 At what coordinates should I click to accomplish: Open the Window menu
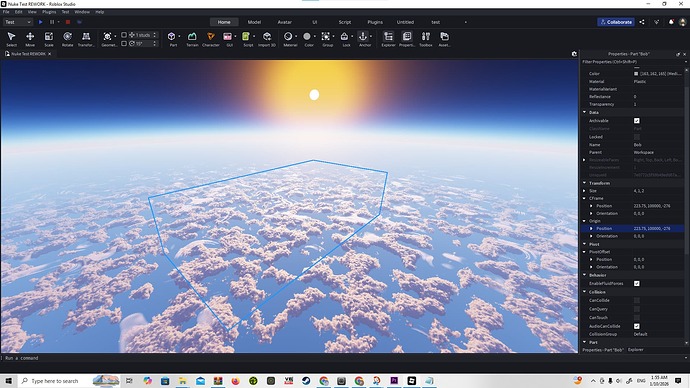82,12
